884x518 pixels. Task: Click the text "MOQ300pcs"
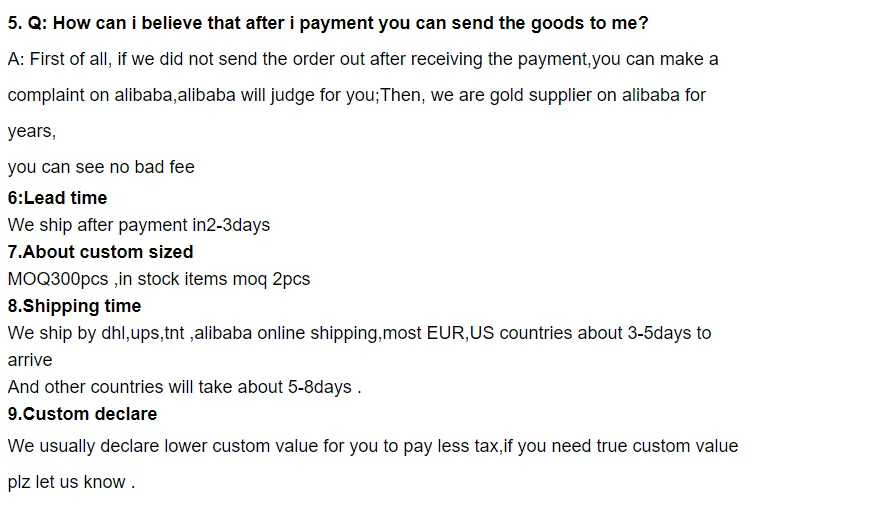57,279
